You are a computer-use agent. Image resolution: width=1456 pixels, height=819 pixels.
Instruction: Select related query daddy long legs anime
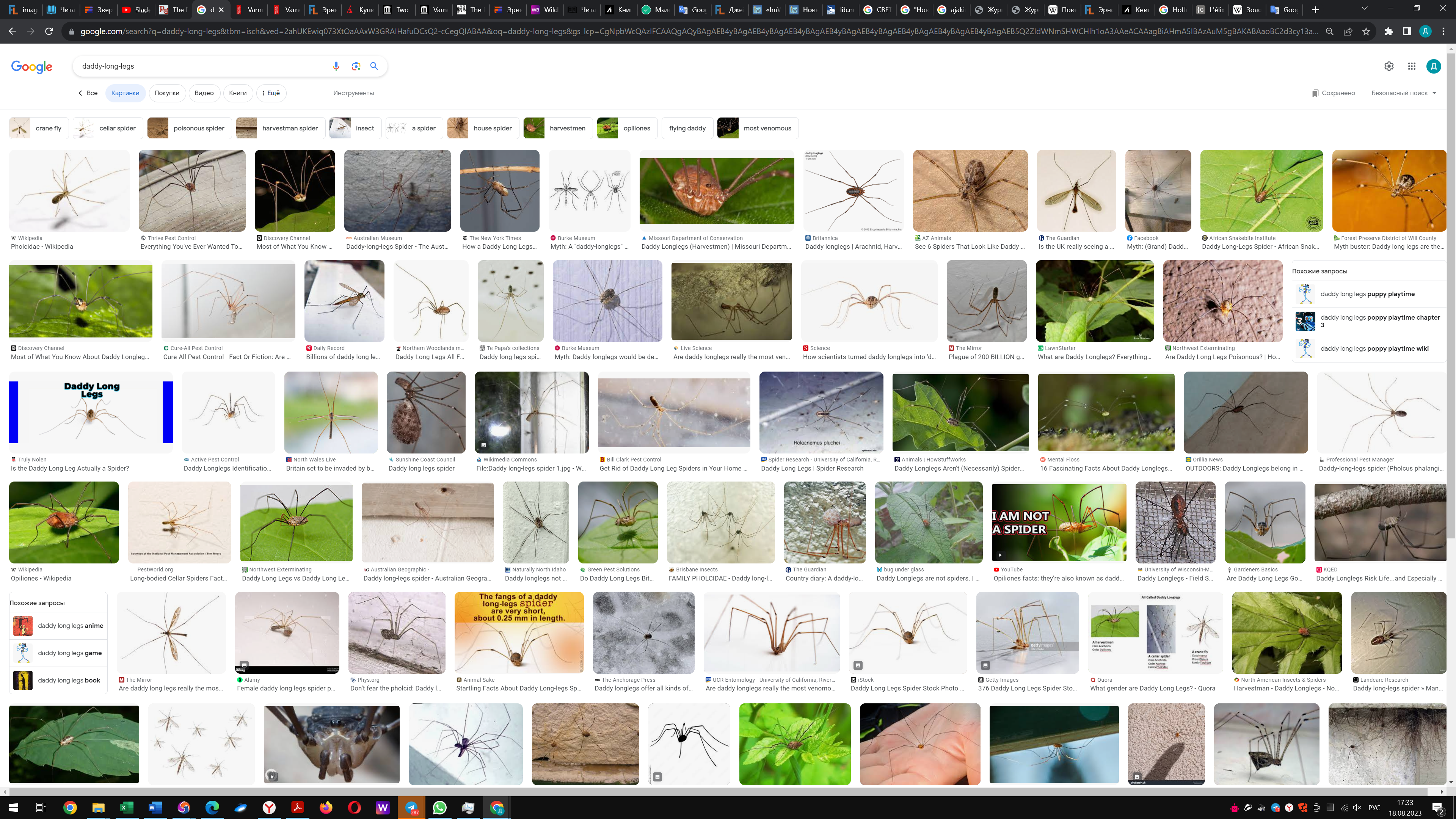58,626
